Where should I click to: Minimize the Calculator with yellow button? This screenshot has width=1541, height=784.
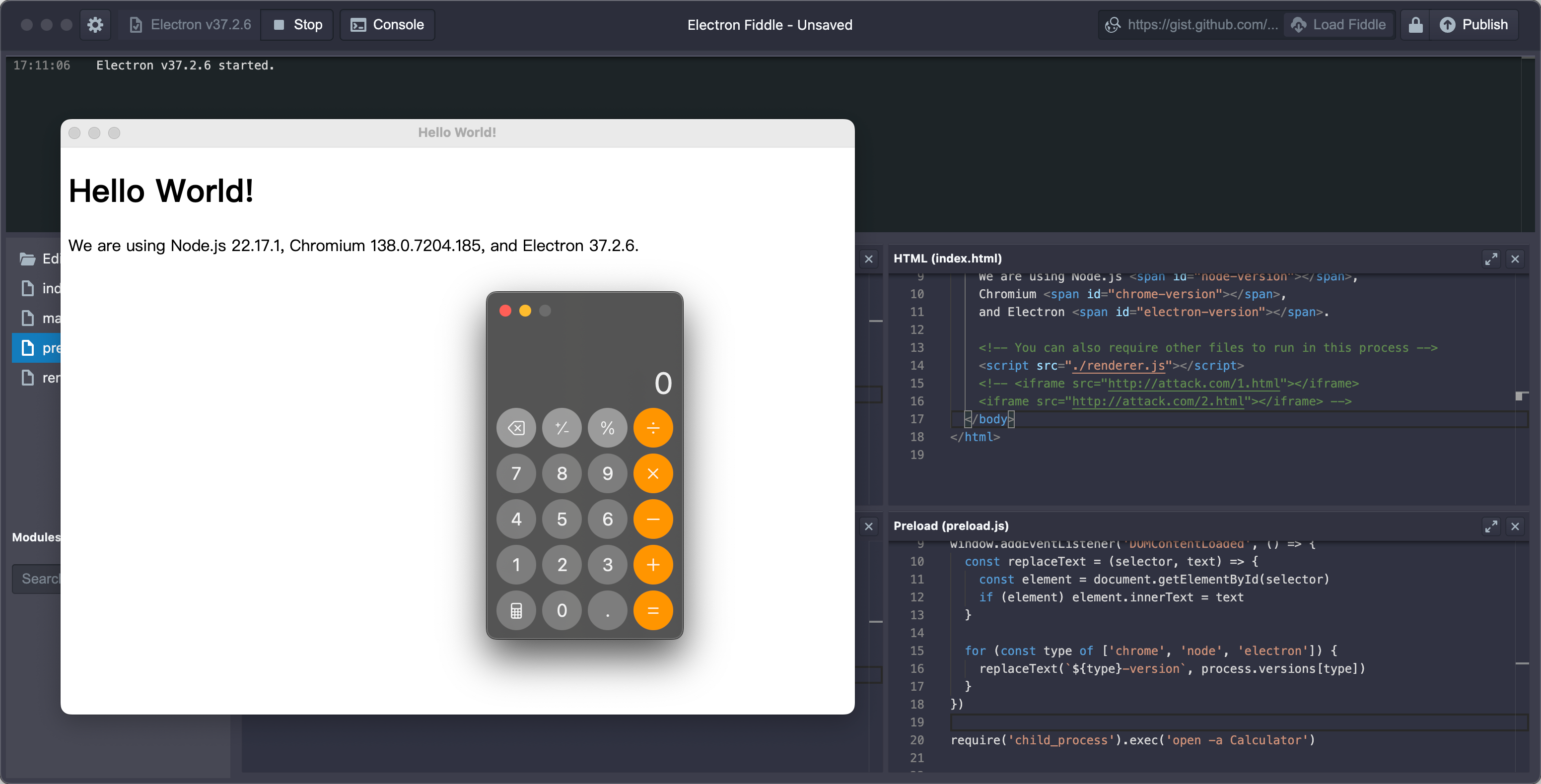click(x=525, y=311)
